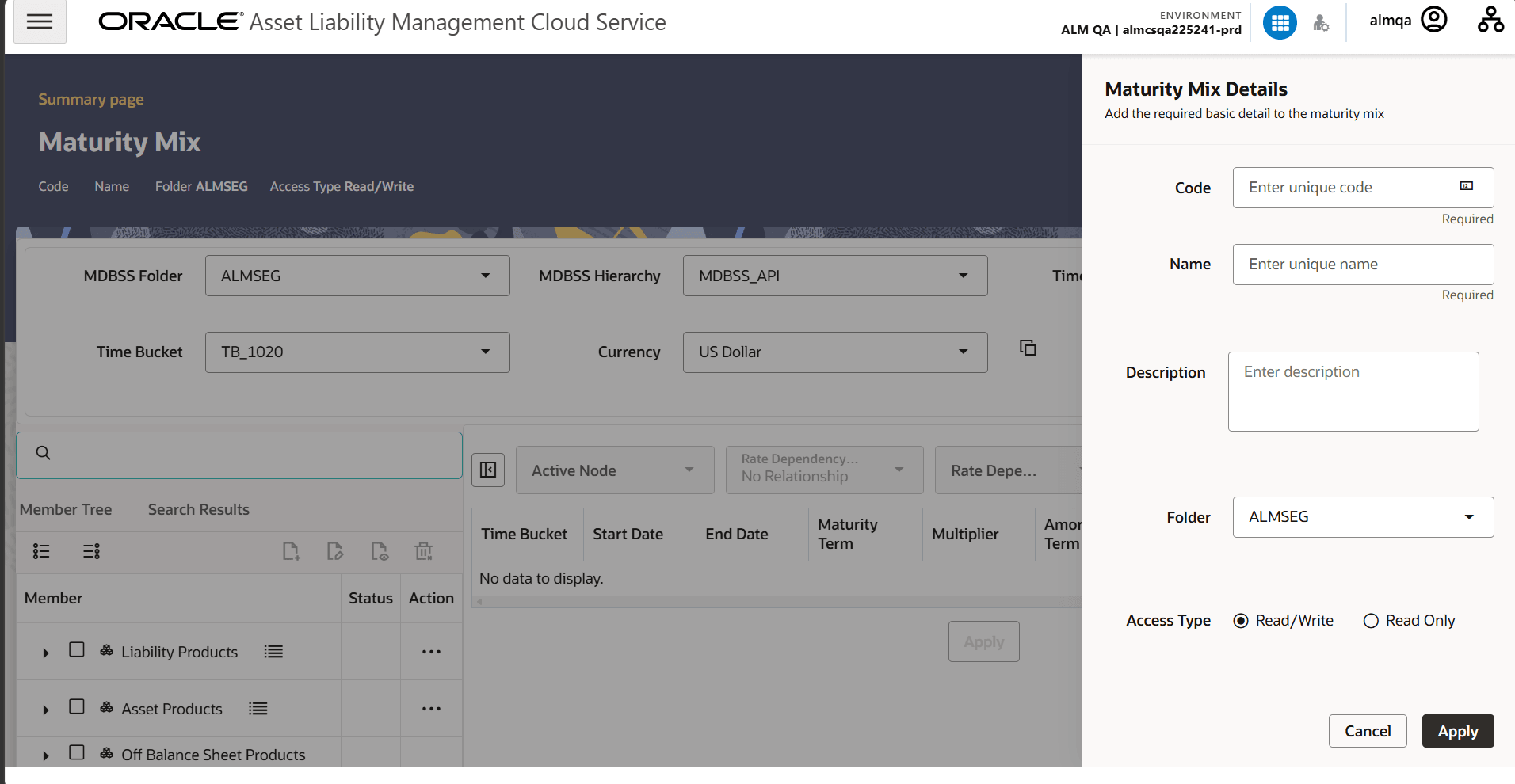Click the dark Apply button in details panel
Screen dimensions: 1515x784
[1458, 731]
